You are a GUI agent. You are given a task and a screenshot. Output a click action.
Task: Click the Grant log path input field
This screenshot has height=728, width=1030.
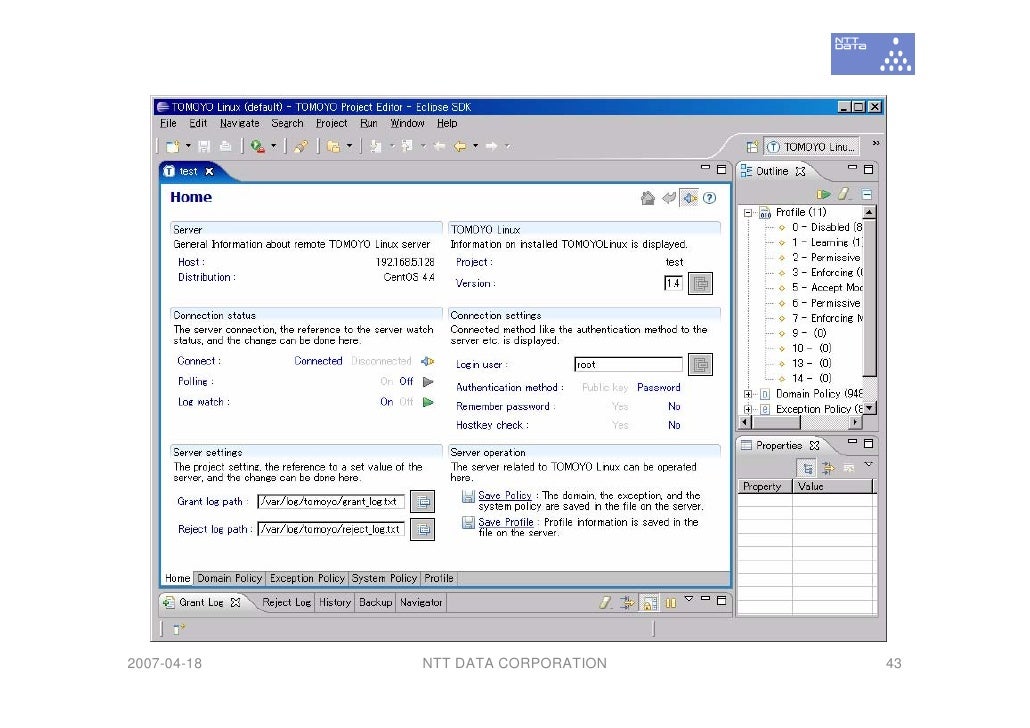(x=331, y=502)
